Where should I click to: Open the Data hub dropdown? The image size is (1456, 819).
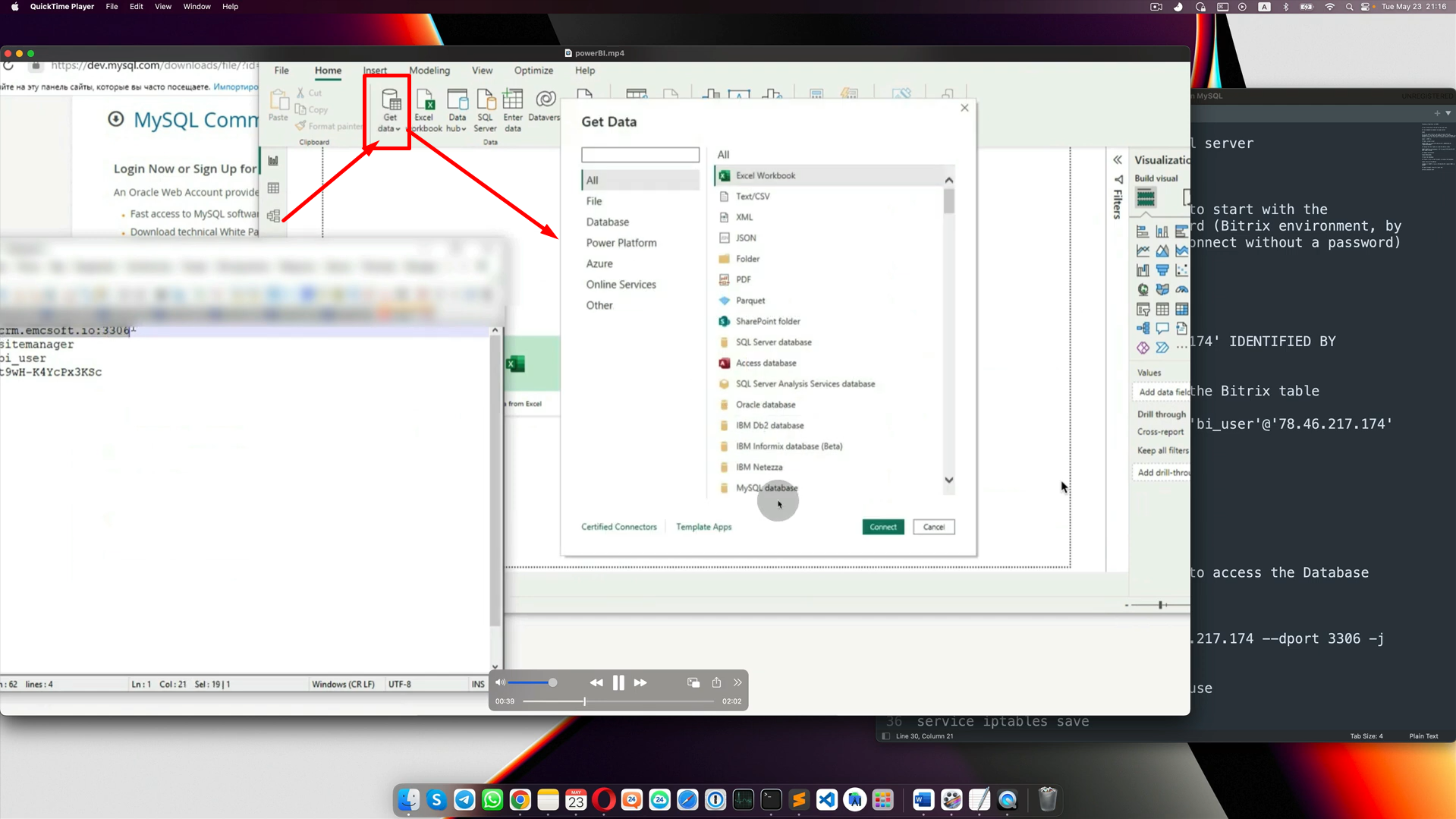pos(463,129)
